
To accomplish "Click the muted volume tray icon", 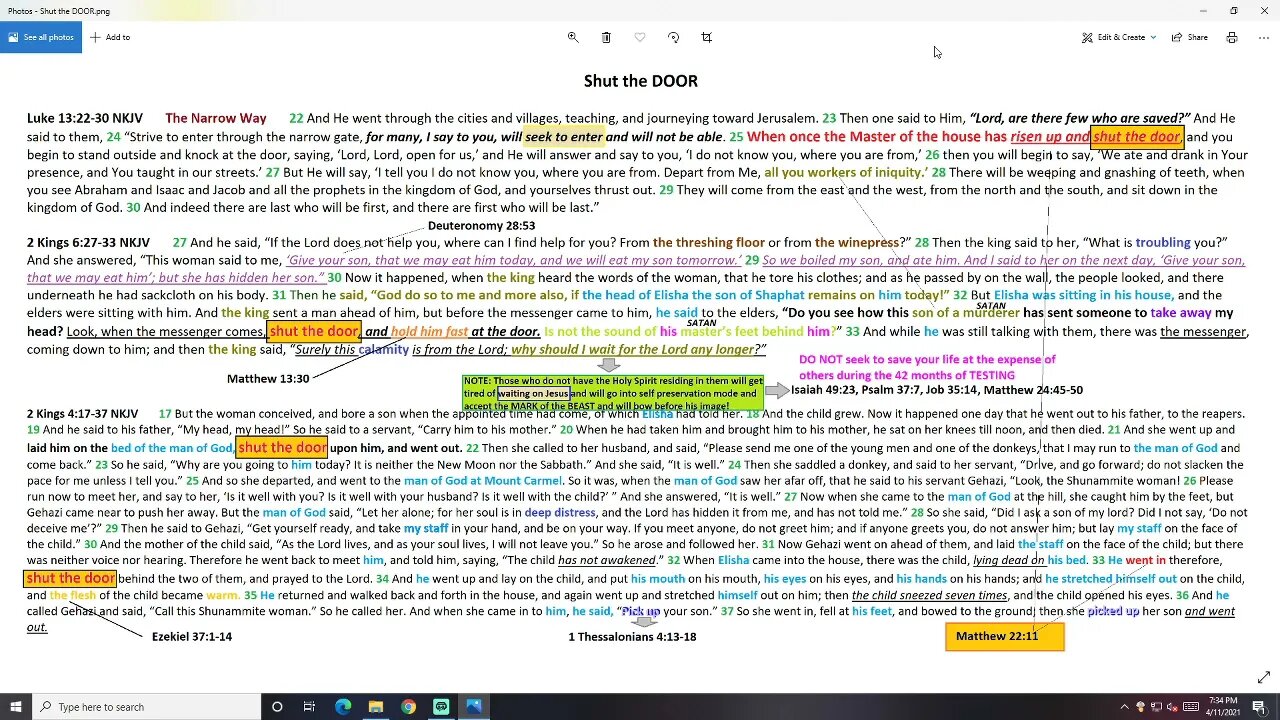I will pos(1173,707).
